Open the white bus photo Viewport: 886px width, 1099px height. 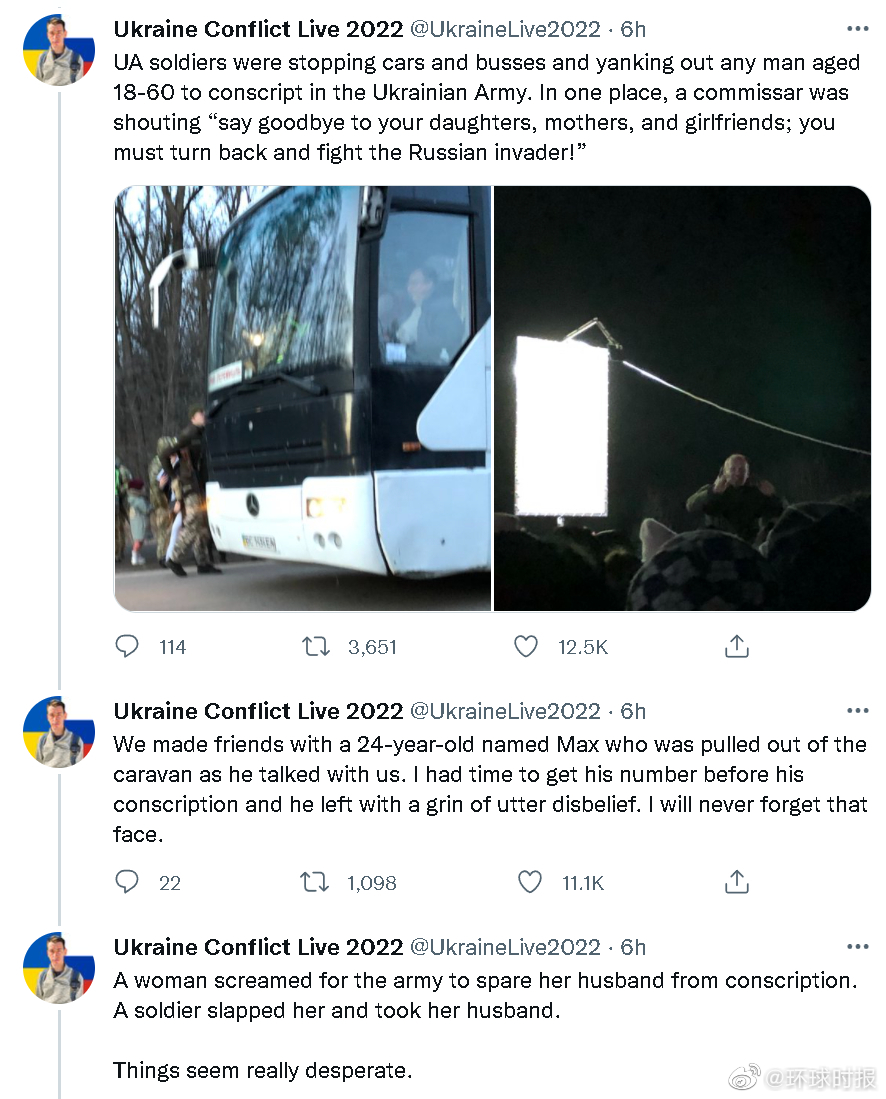click(x=302, y=398)
